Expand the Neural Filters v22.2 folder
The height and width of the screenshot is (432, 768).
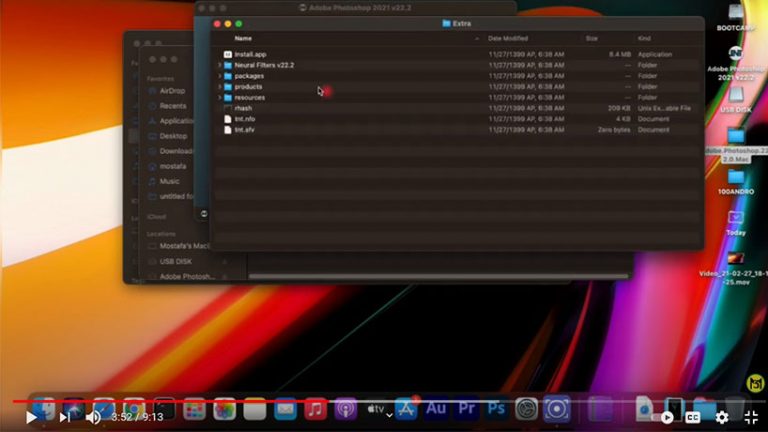pos(219,65)
